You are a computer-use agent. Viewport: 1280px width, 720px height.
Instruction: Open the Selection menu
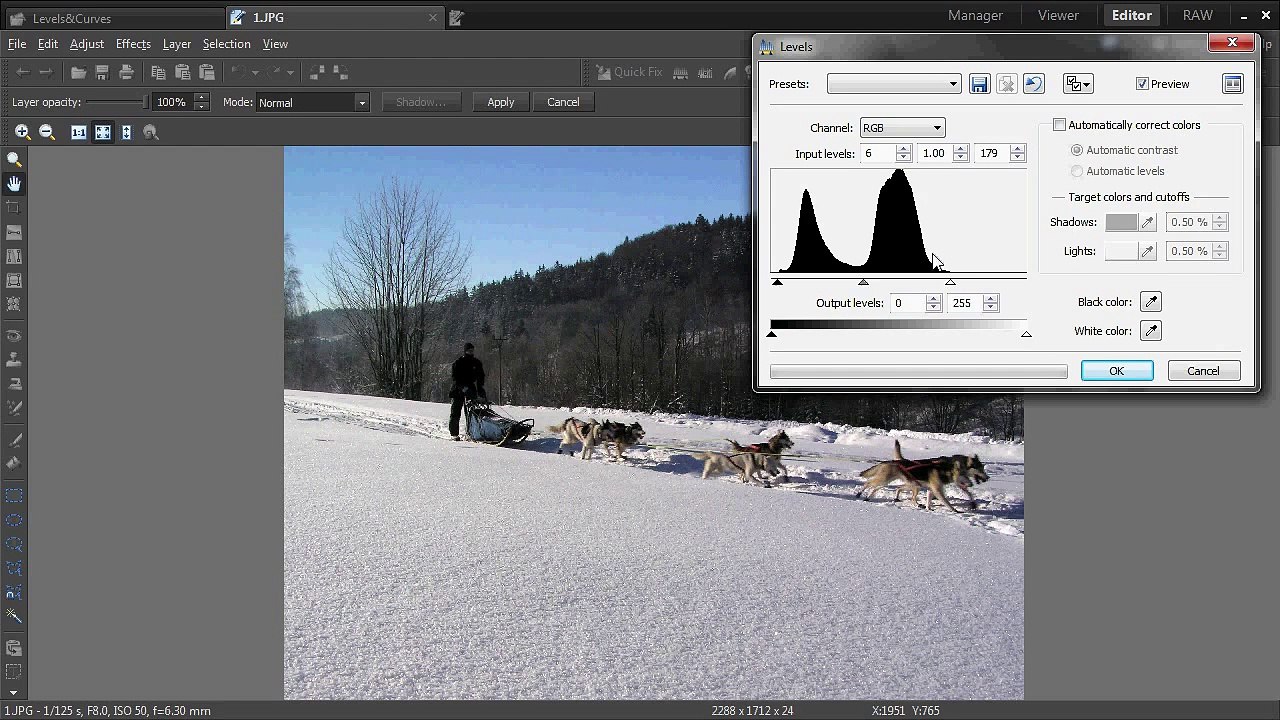(227, 44)
